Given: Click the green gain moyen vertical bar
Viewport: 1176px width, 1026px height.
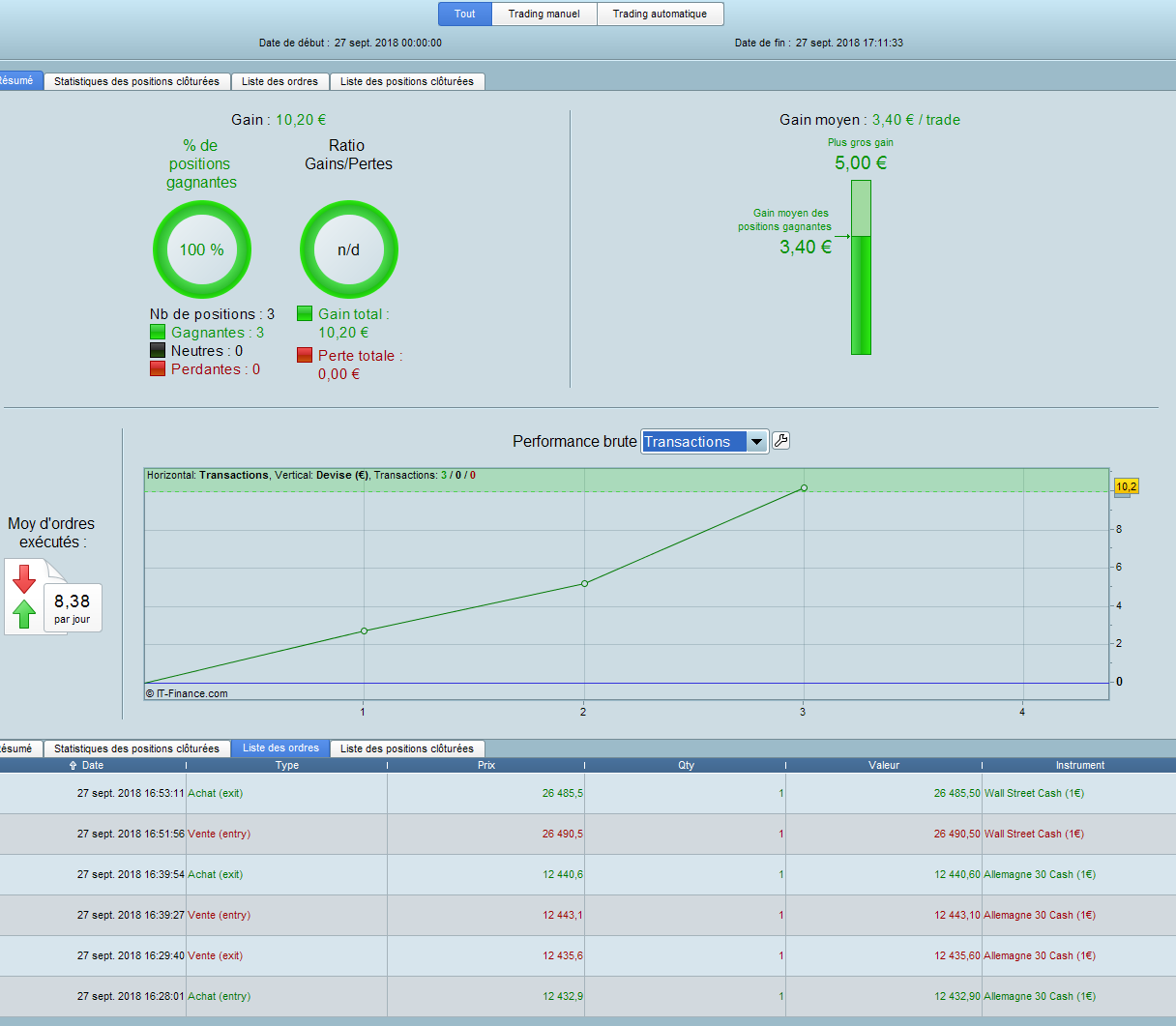Looking at the screenshot, I should point(861,295).
